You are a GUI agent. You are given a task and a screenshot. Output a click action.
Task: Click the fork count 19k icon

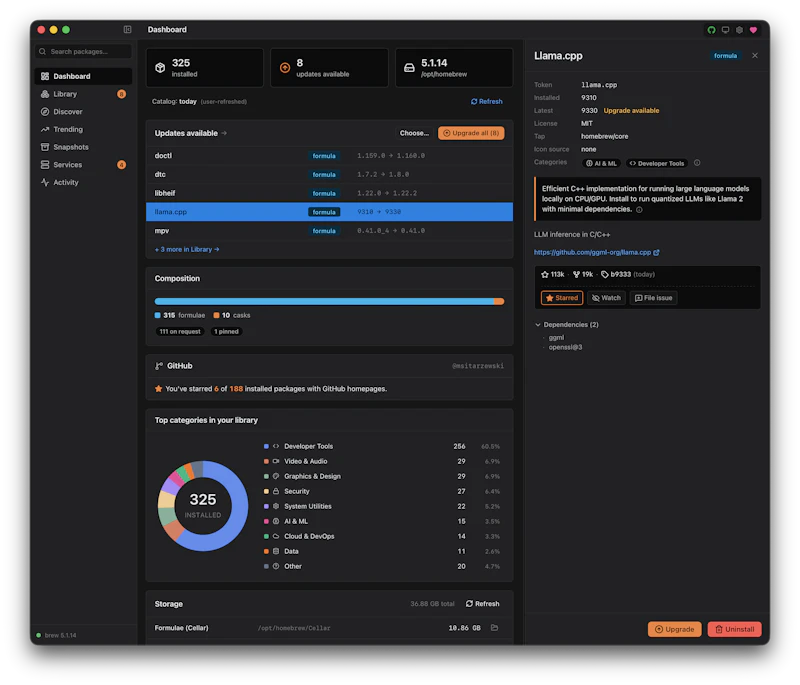(576, 274)
